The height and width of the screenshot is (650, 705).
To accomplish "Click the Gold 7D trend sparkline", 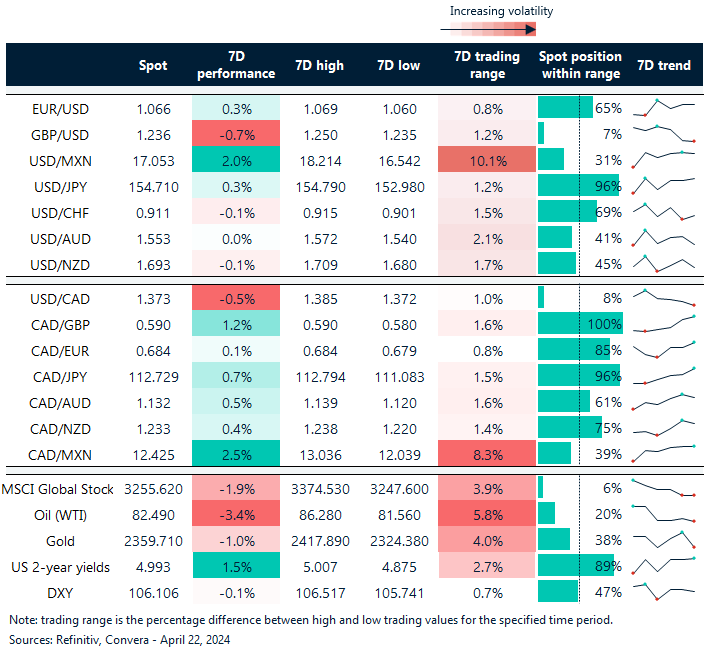I will tap(664, 538).
